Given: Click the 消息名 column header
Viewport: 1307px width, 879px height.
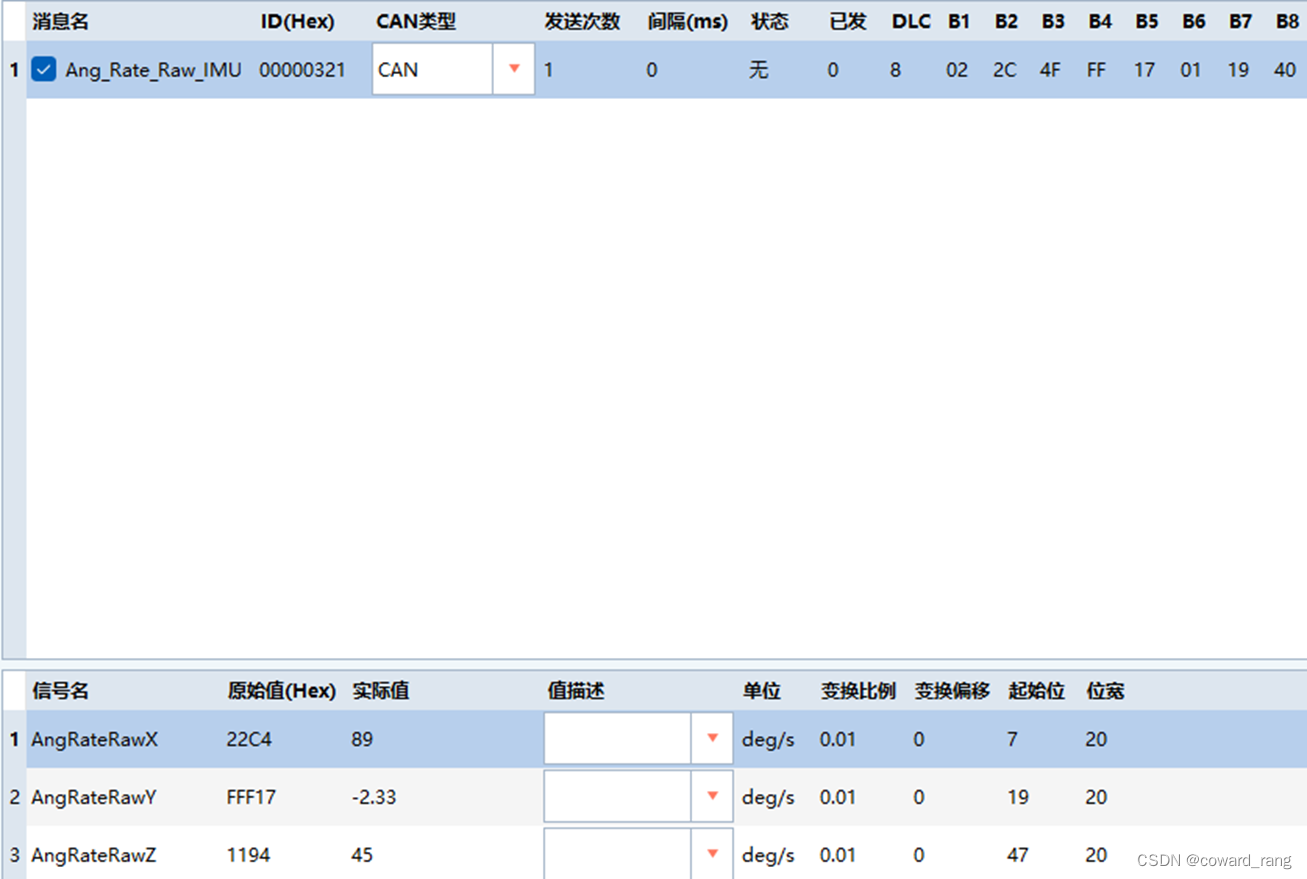Looking at the screenshot, I should pyautogui.click(x=60, y=21).
